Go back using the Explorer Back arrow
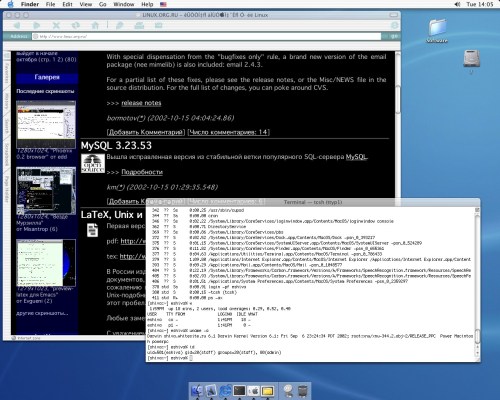This screenshot has width=500, height=400. point(17,25)
